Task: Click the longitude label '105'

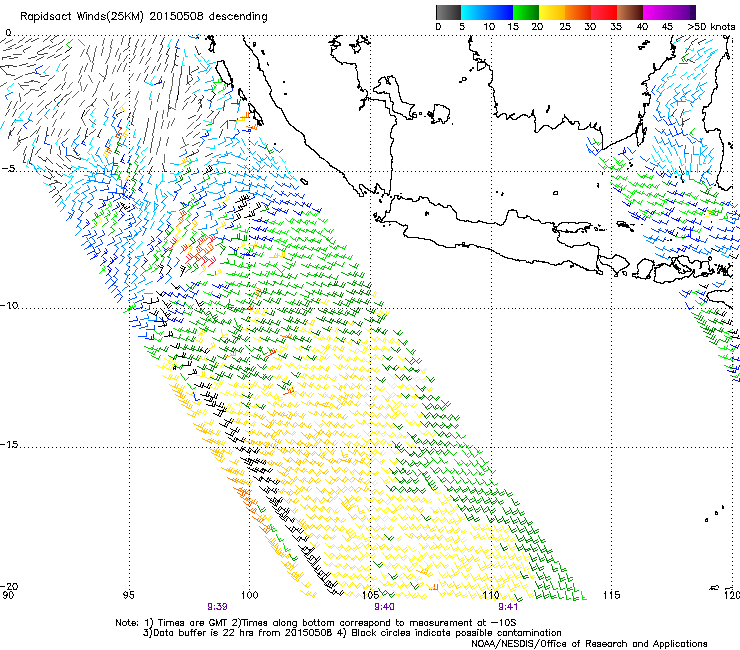Action: click(370, 595)
